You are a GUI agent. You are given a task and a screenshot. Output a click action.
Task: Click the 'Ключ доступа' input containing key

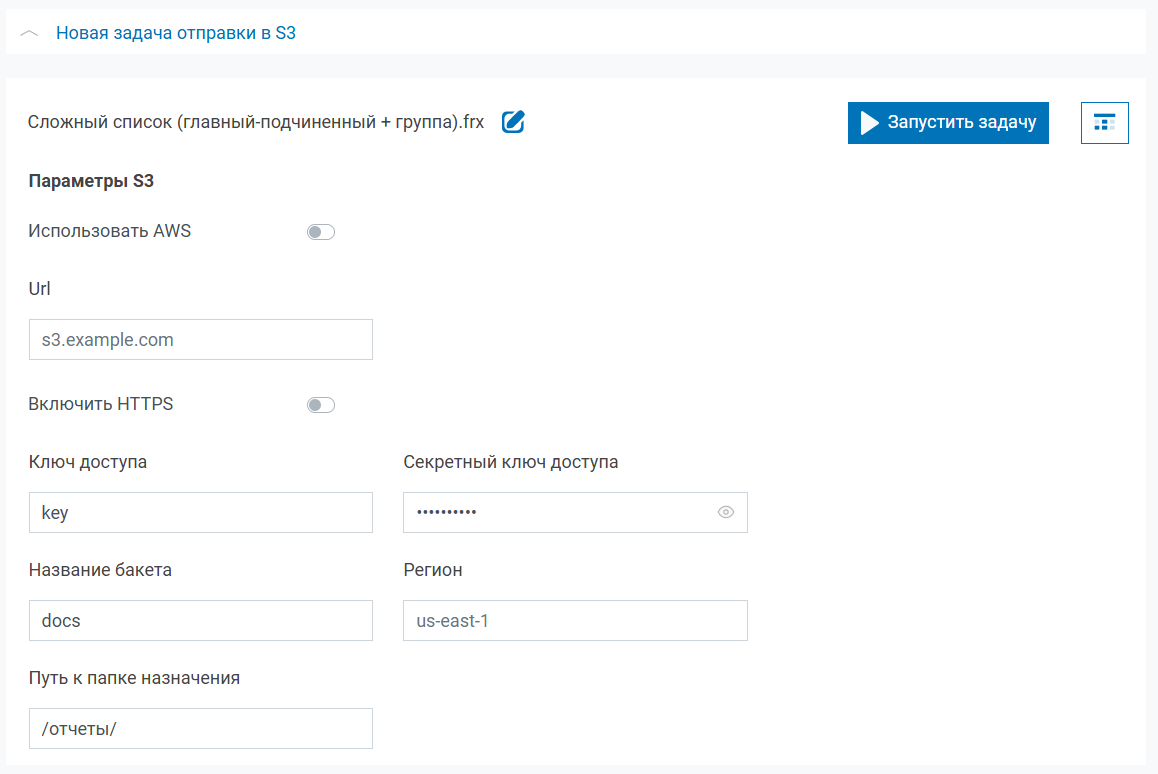coord(200,512)
